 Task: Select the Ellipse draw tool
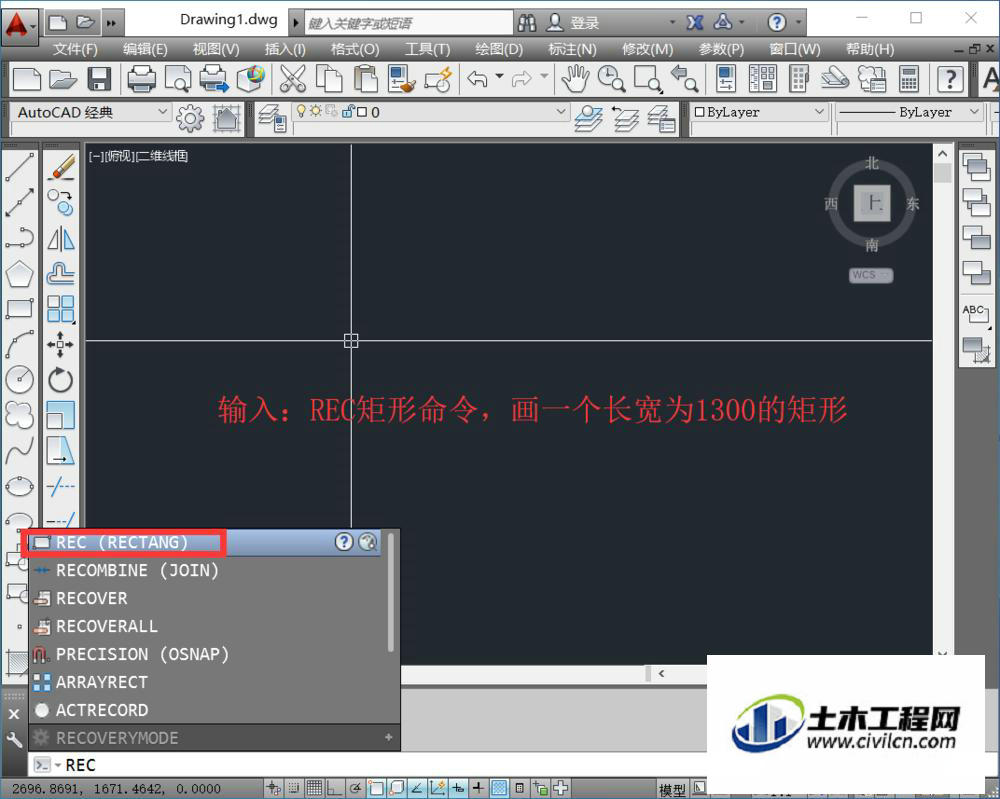[x=19, y=486]
